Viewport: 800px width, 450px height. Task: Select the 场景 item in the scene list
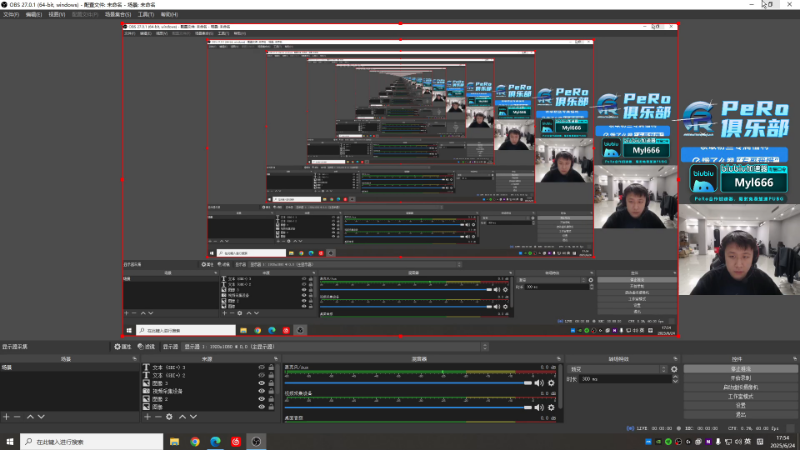coord(69,367)
